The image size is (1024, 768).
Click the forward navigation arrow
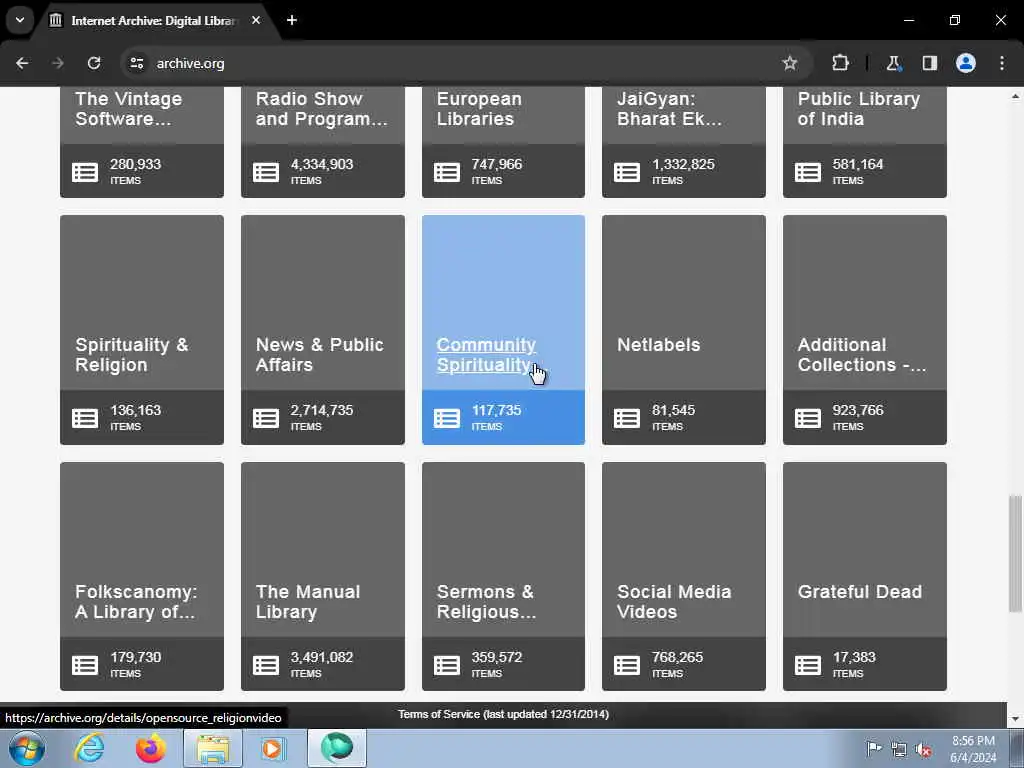click(x=58, y=63)
